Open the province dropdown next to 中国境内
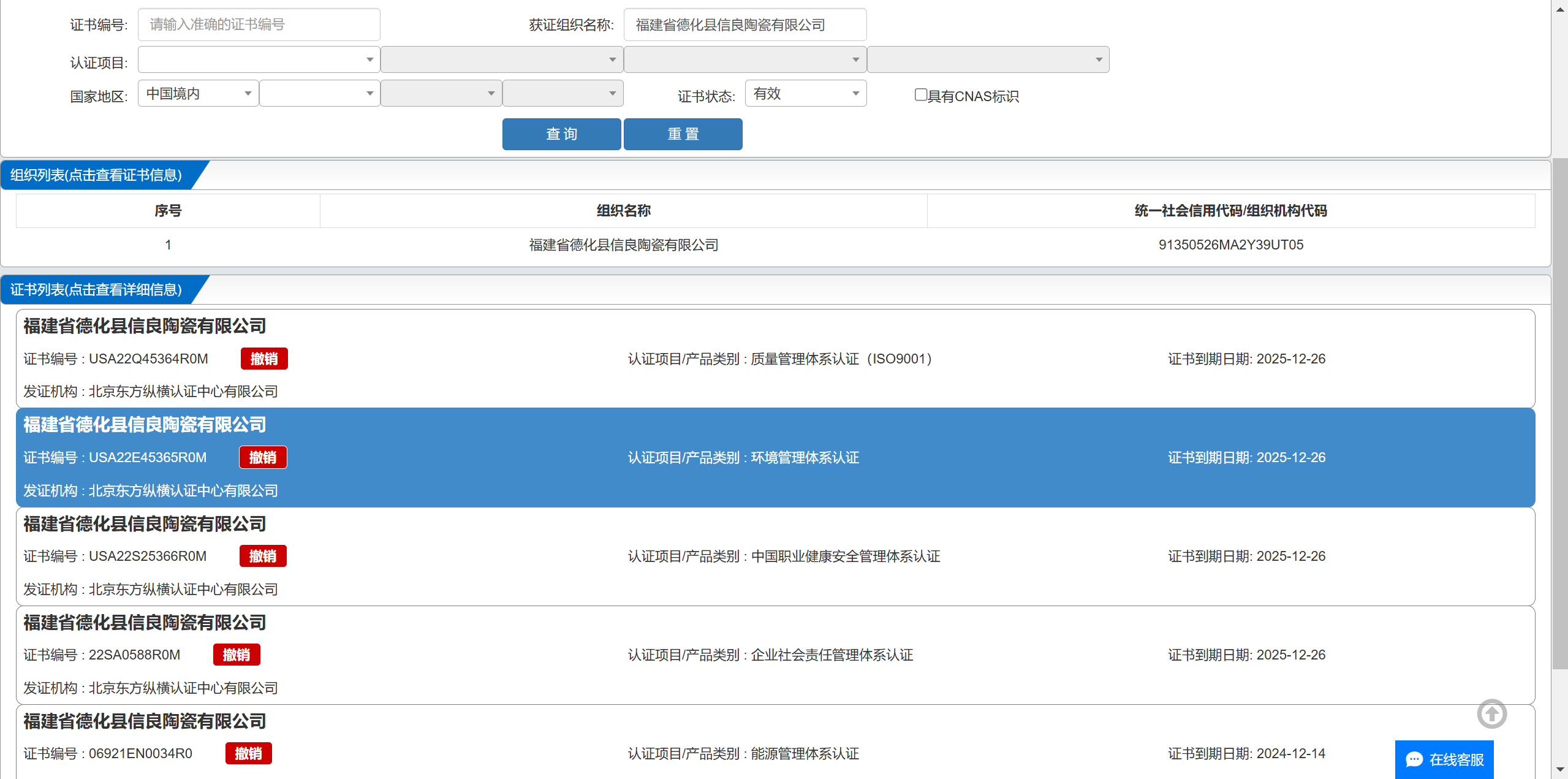Viewport: 1568px width, 779px height. [x=319, y=94]
